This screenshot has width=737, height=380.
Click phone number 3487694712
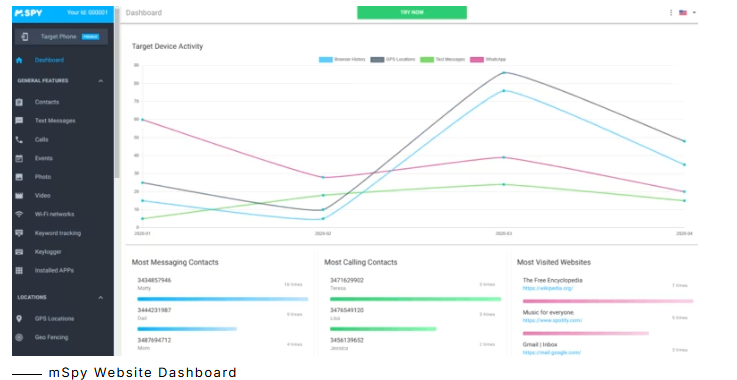point(154,340)
